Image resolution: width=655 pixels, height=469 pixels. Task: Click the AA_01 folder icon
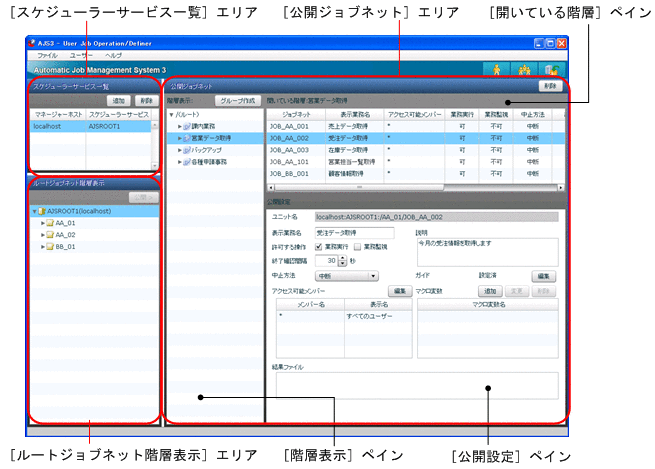(50, 223)
